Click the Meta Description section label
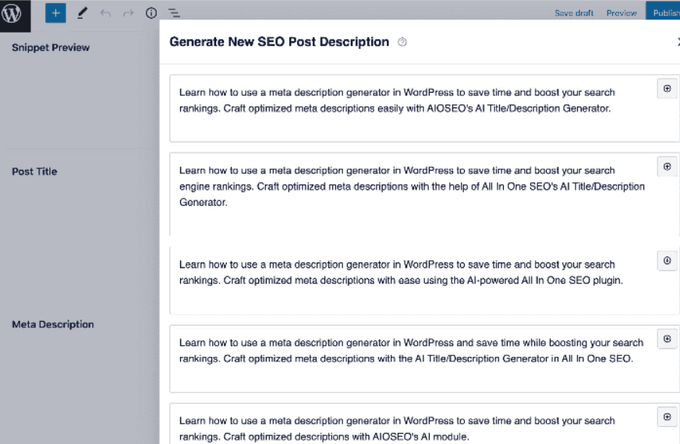 pos(52,325)
